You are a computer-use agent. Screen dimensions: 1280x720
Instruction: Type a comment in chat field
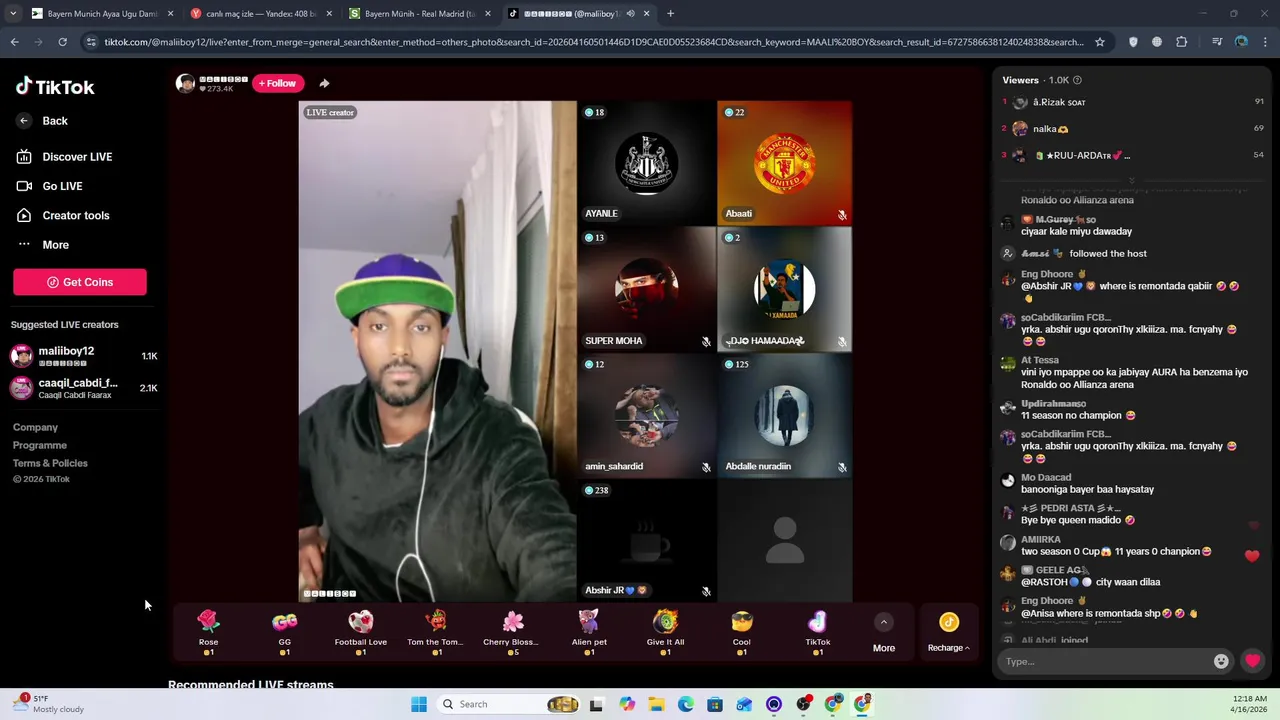pos(1105,661)
